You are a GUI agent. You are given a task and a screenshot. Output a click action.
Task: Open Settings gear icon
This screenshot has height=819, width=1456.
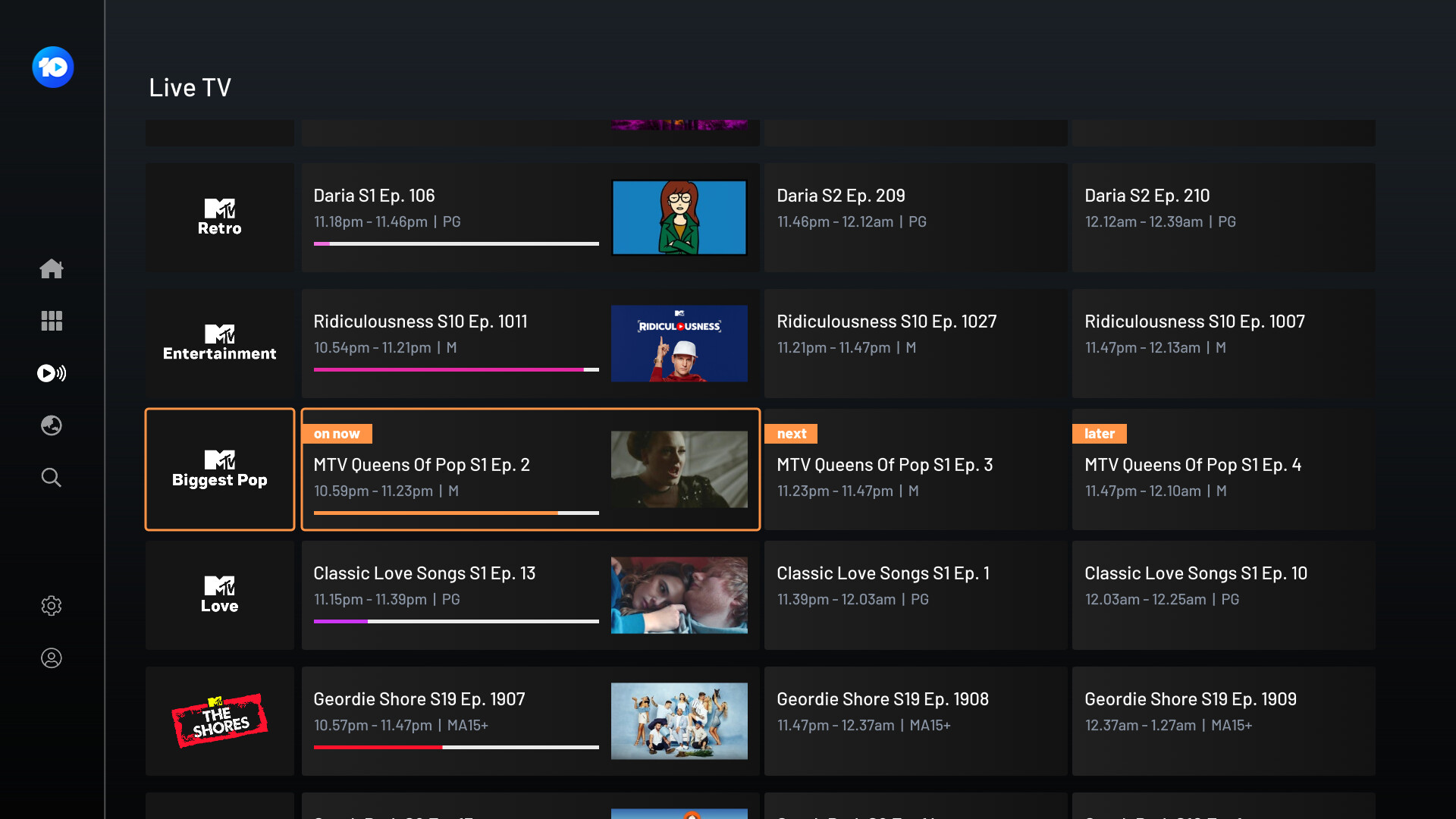click(x=52, y=606)
